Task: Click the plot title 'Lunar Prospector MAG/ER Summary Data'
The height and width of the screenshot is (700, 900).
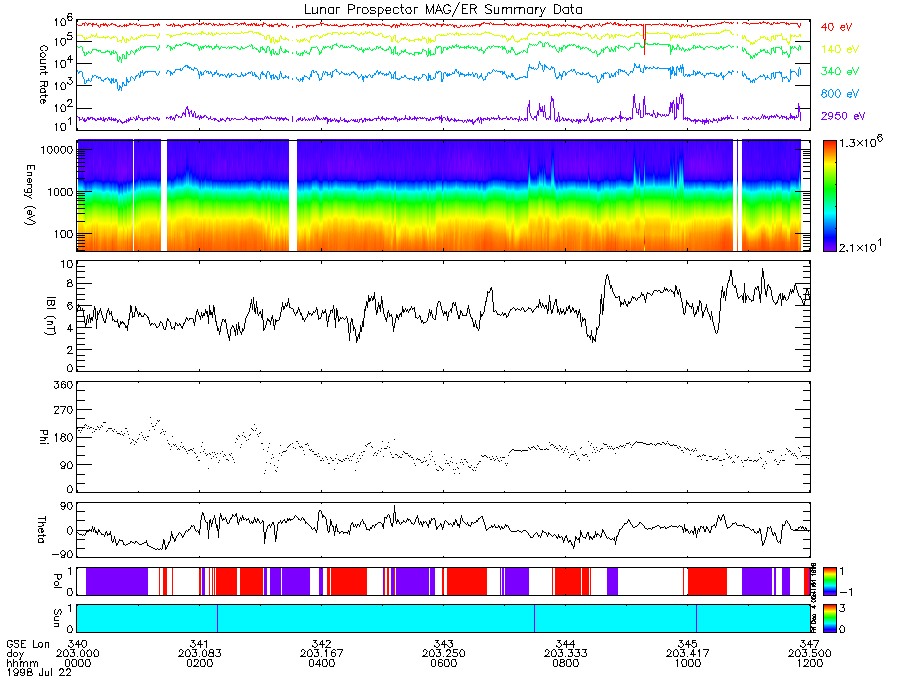Action: [443, 10]
